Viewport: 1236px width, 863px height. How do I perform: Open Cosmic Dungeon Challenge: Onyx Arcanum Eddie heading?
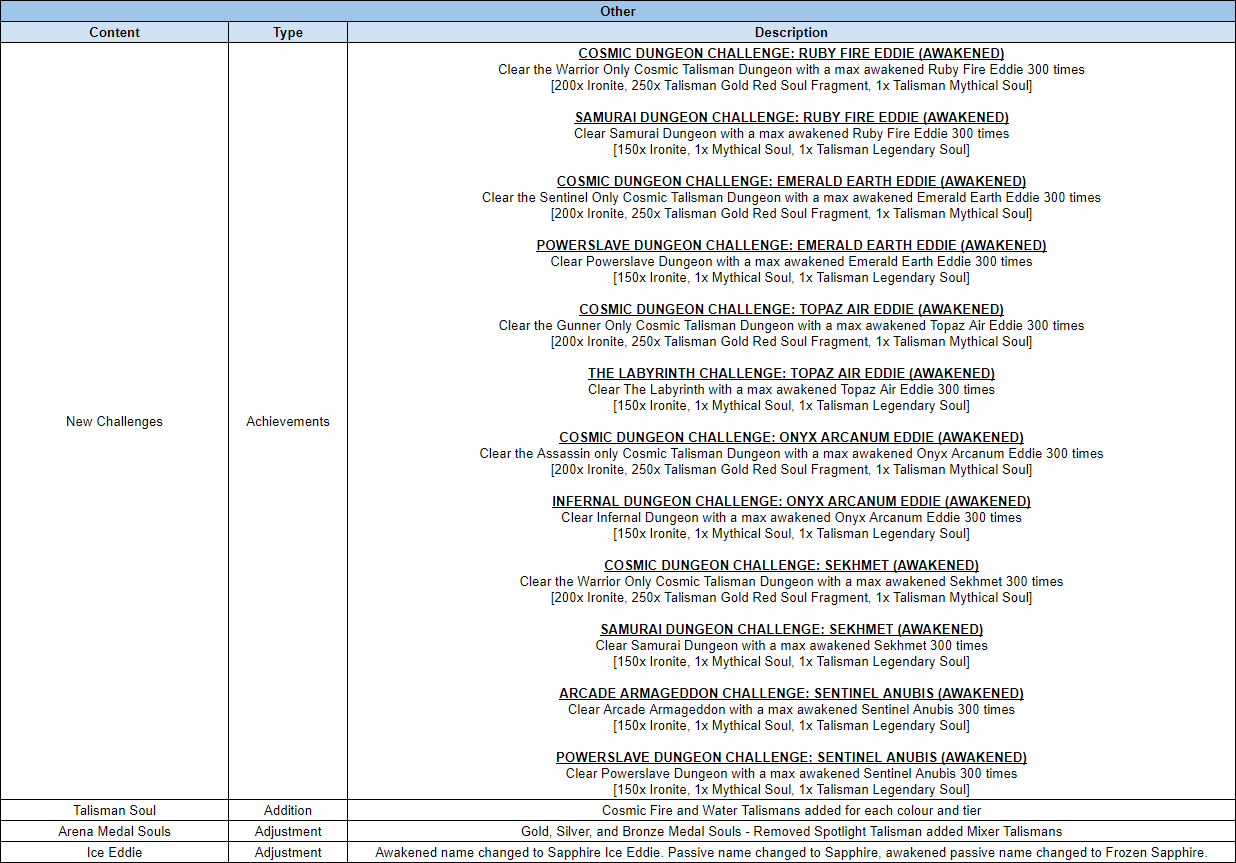click(791, 437)
